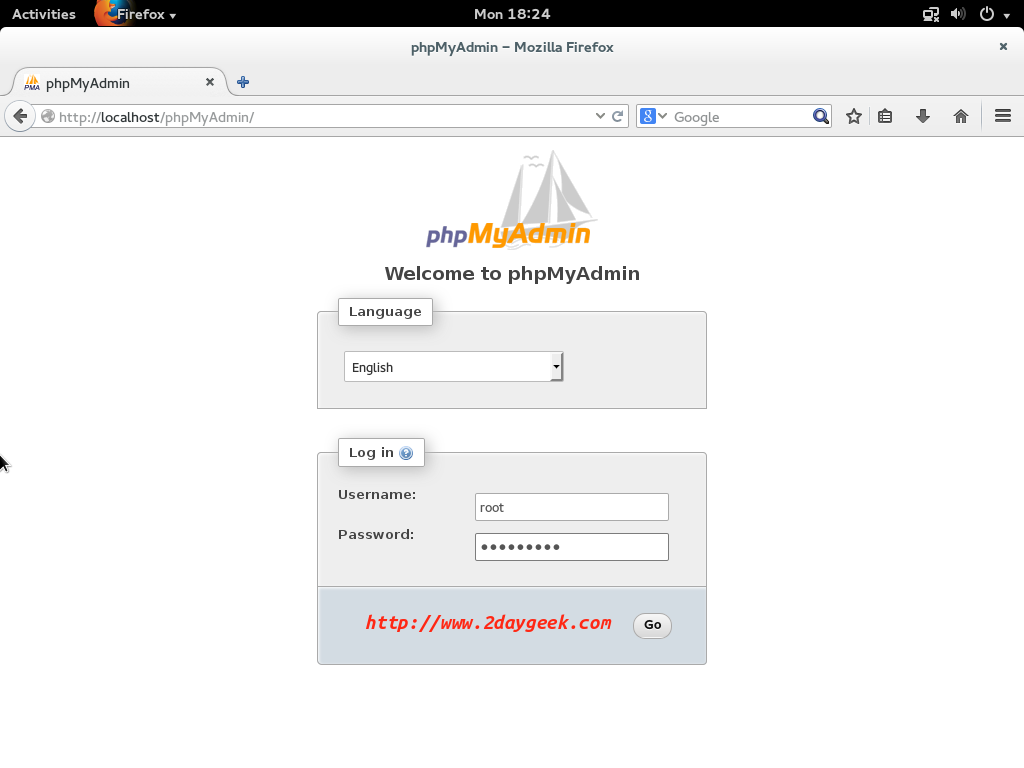This screenshot has height=768, width=1024.
Task: Click the Password: label
Action: pyautogui.click(x=376, y=534)
